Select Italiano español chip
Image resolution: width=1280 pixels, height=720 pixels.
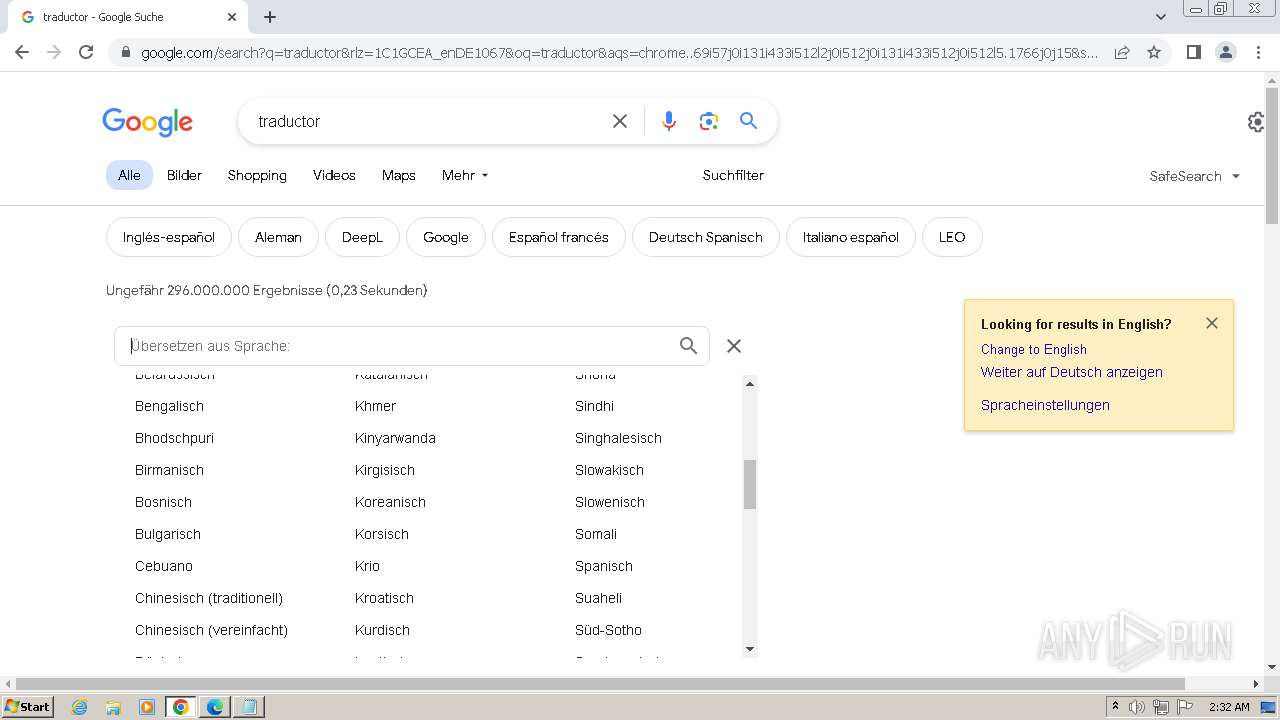[x=851, y=237]
